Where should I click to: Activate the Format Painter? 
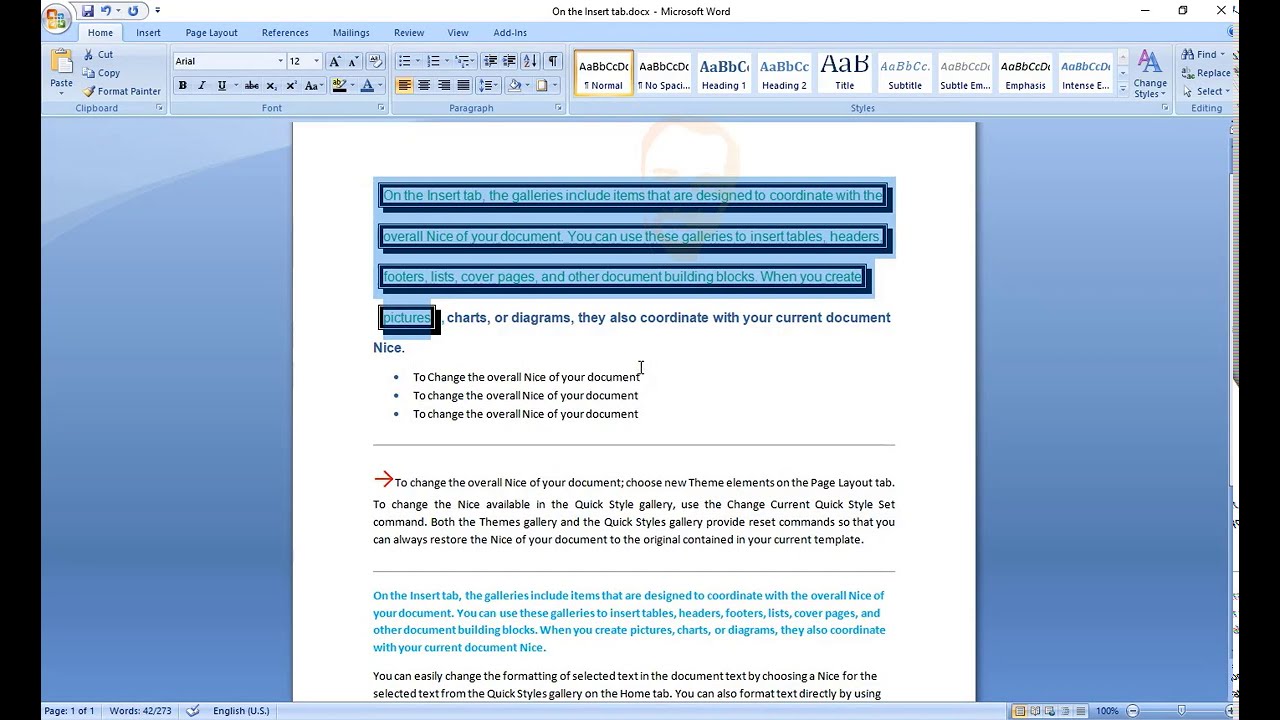122,91
